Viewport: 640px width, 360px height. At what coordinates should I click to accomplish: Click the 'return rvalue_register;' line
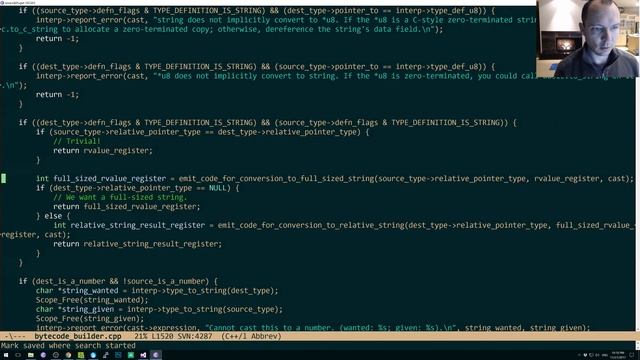pos(102,151)
